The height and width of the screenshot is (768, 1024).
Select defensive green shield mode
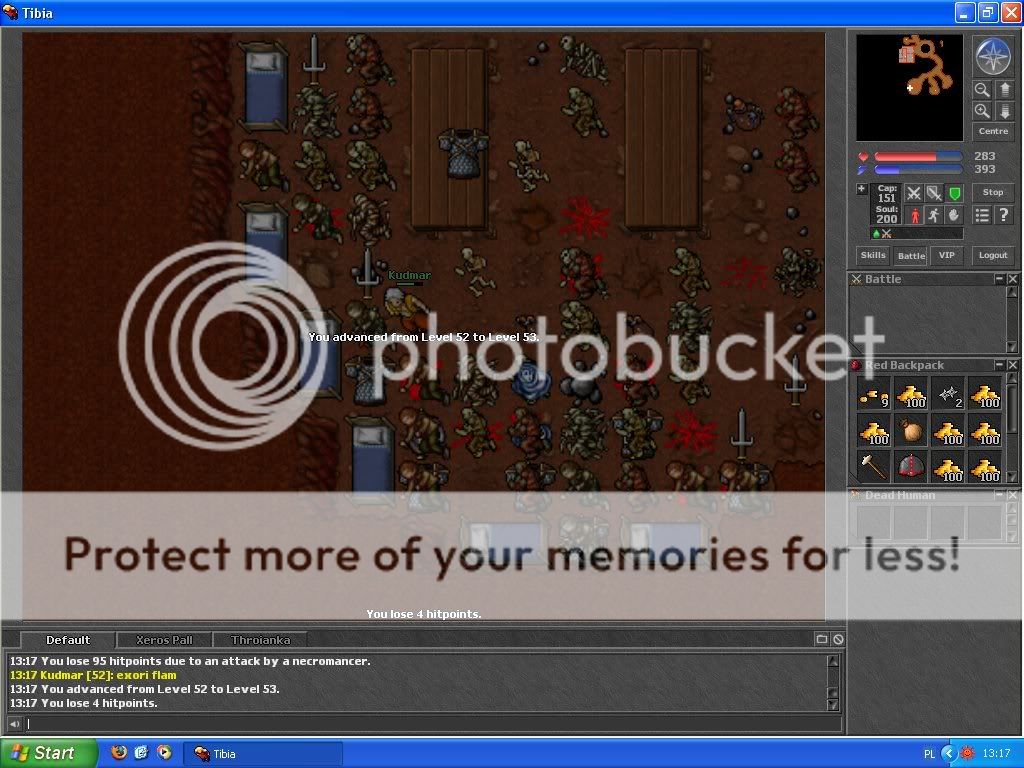point(955,193)
